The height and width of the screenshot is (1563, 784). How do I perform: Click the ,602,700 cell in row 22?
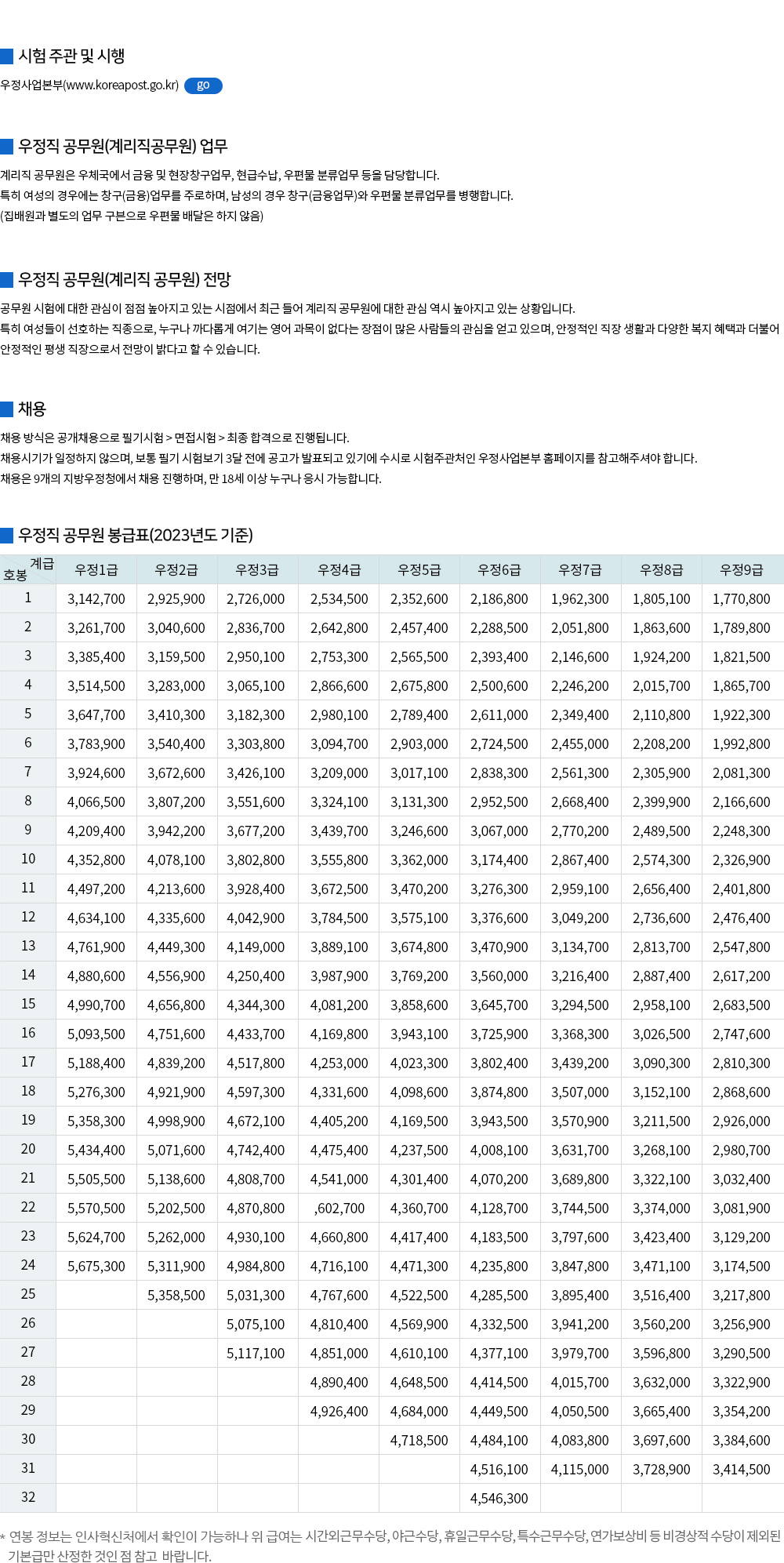(339, 1209)
